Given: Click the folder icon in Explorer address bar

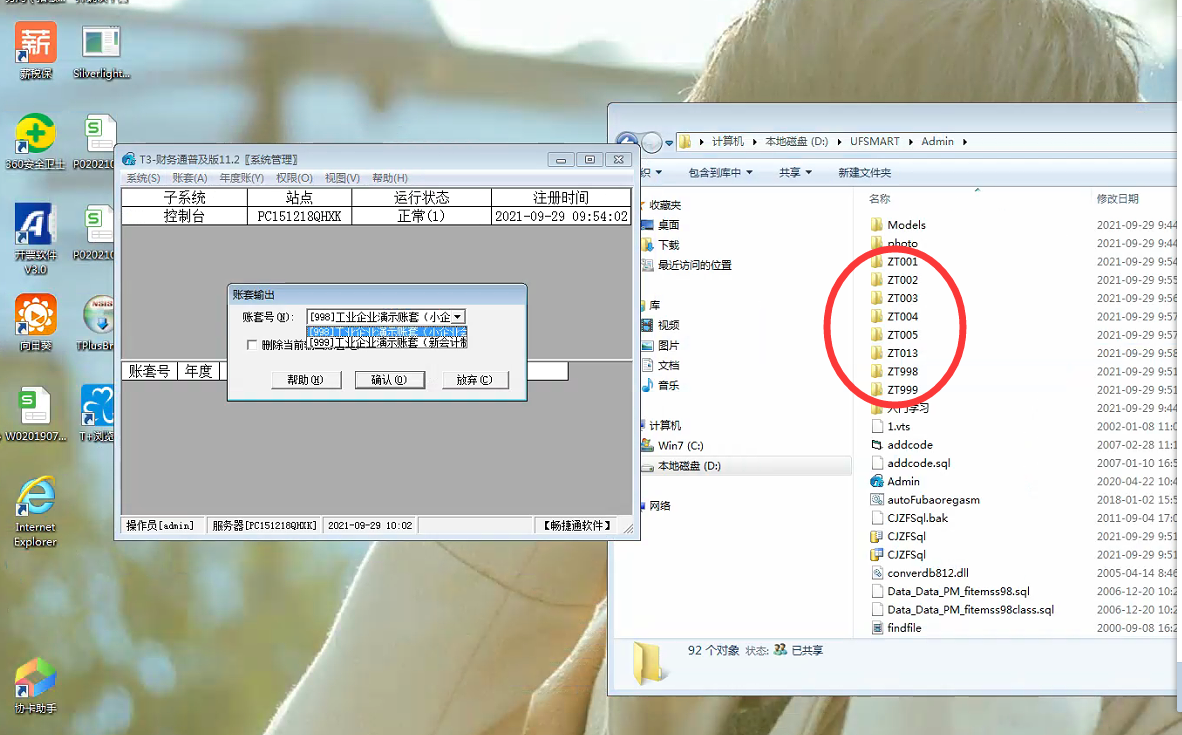Looking at the screenshot, I should click(685, 141).
